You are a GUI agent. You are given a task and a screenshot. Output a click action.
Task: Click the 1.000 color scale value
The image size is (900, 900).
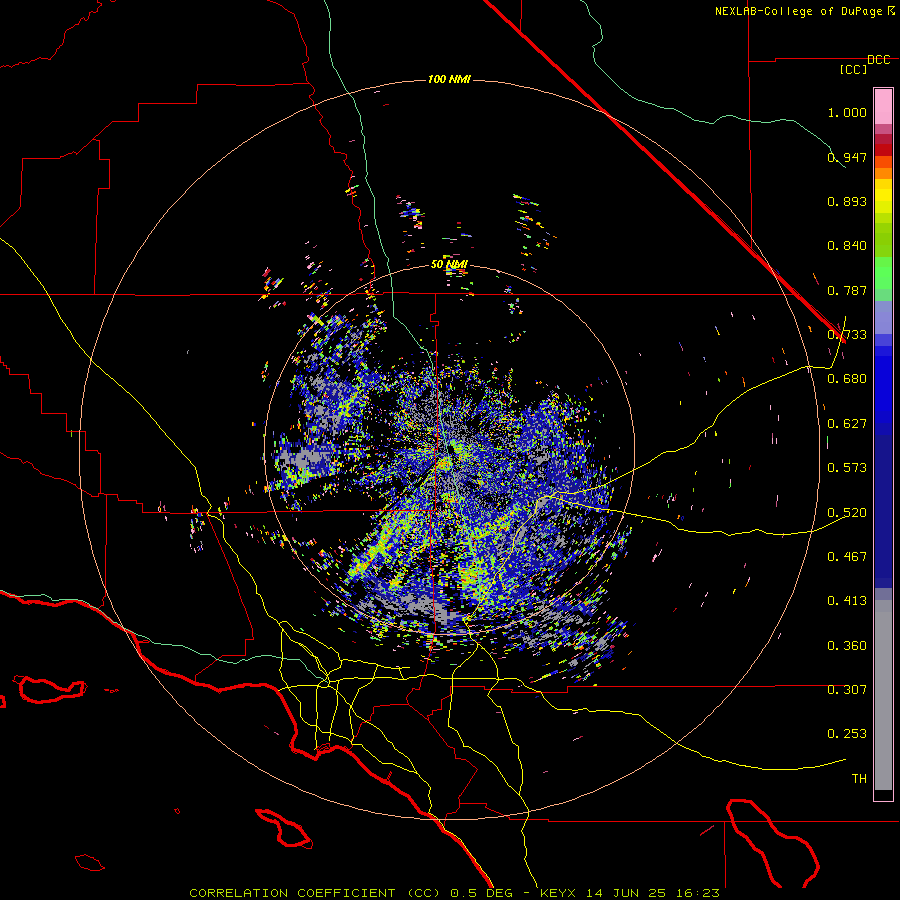pos(847,112)
